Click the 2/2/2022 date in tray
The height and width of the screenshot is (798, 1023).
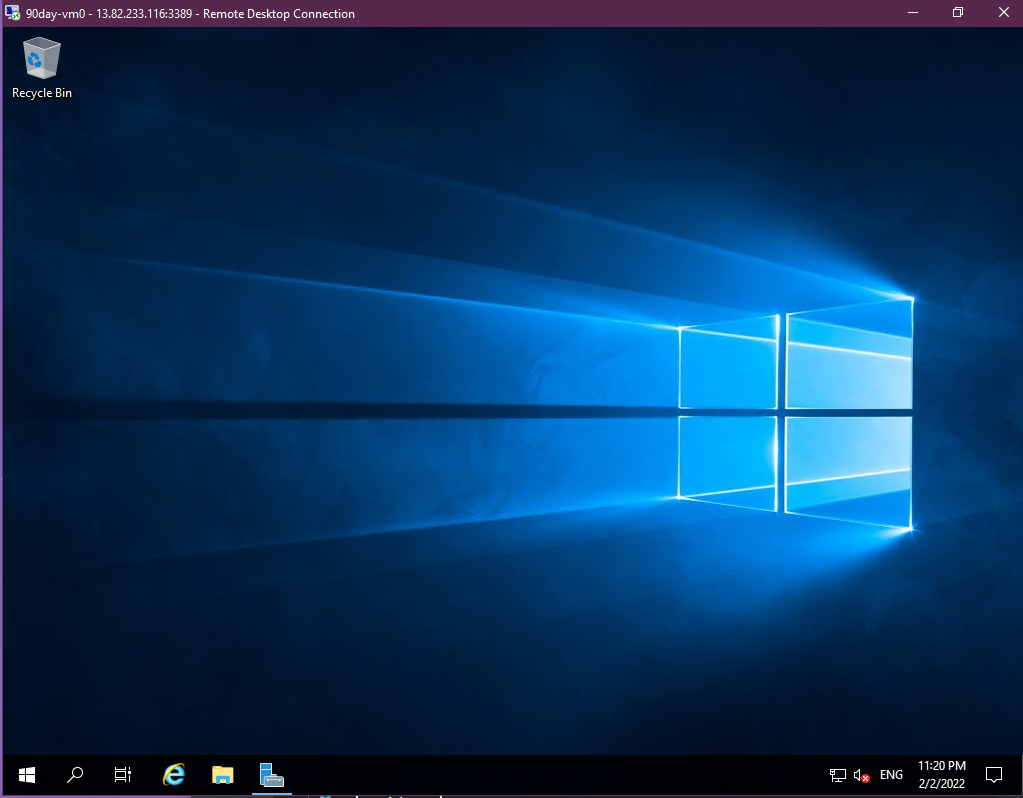(x=941, y=784)
